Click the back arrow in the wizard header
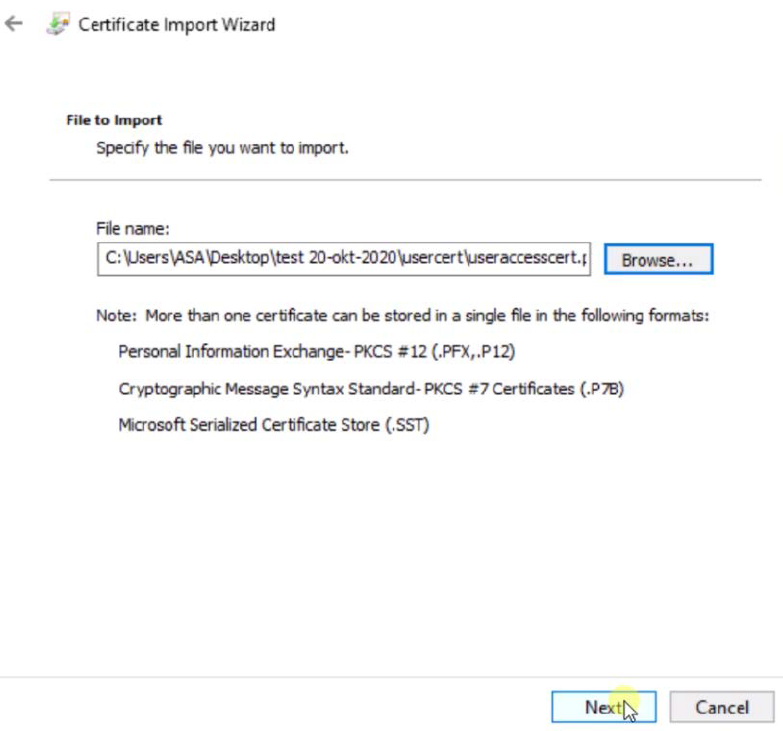The width and height of the screenshot is (783, 731). [14, 24]
